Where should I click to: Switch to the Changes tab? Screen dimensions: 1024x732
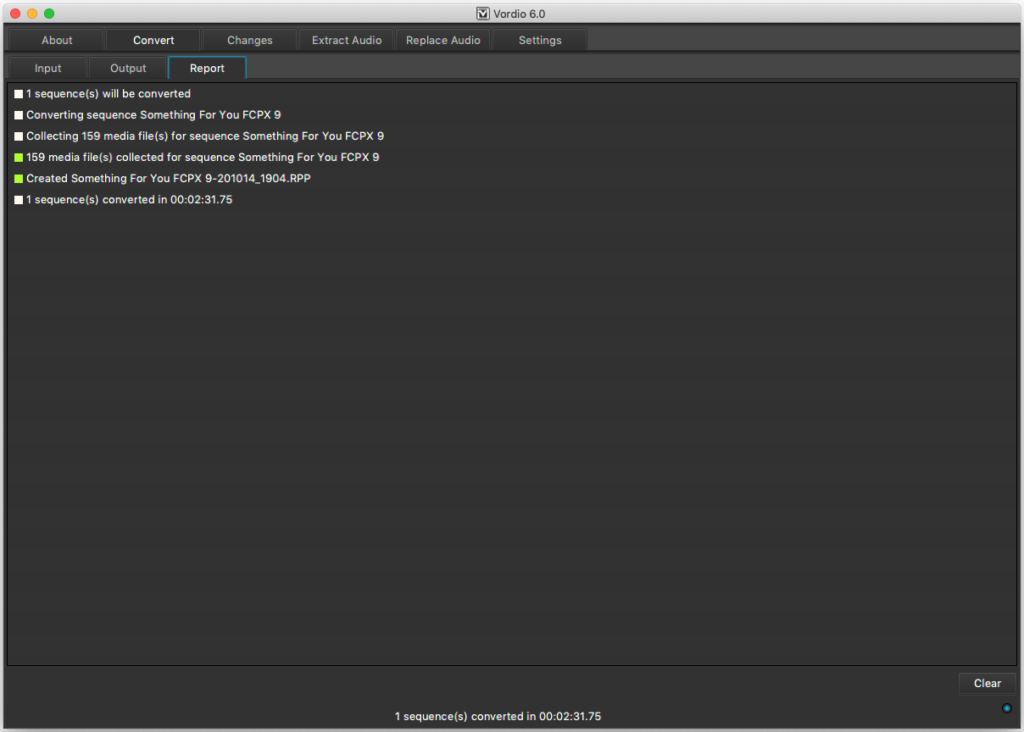[249, 40]
